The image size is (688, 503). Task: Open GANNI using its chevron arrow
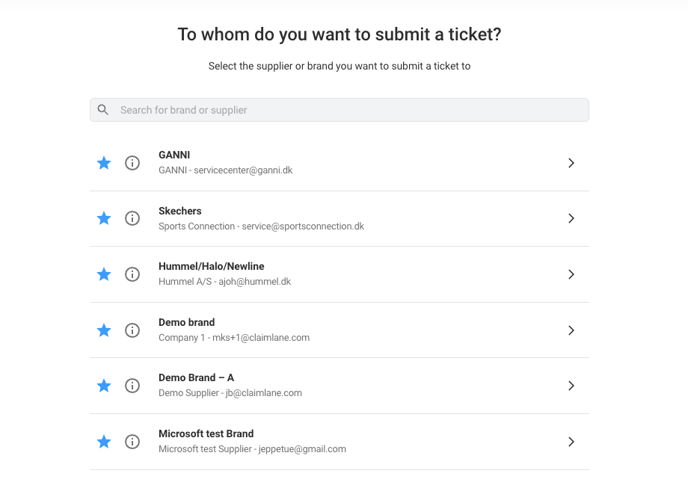tap(571, 163)
